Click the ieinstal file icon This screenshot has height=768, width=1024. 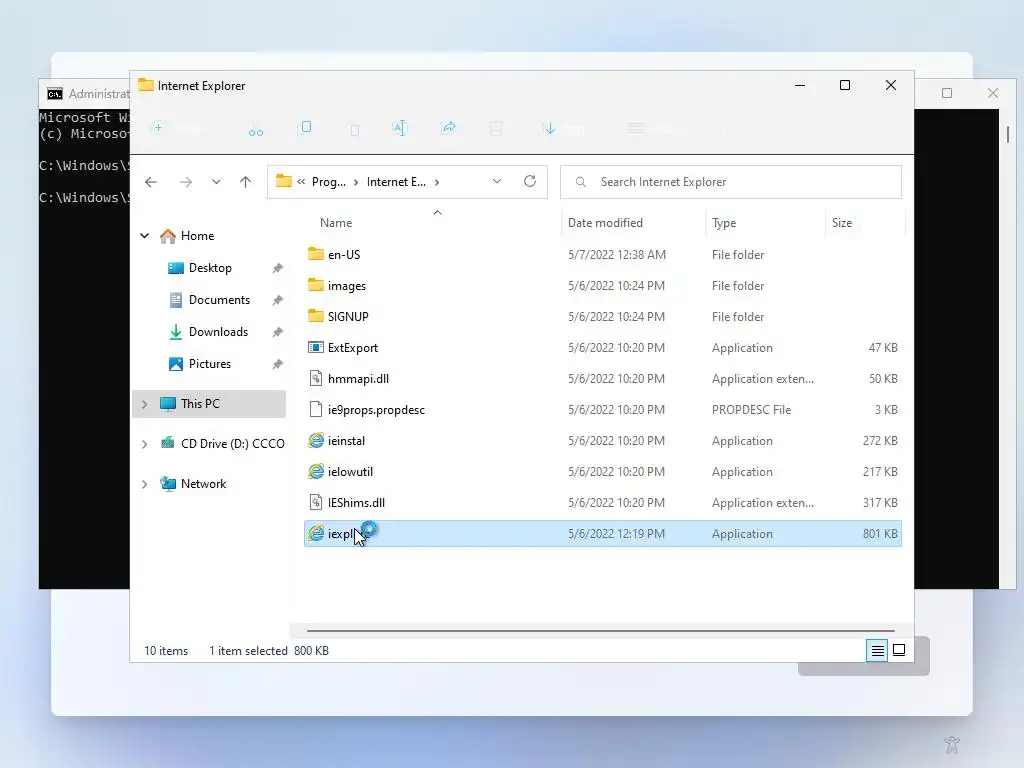pos(316,441)
